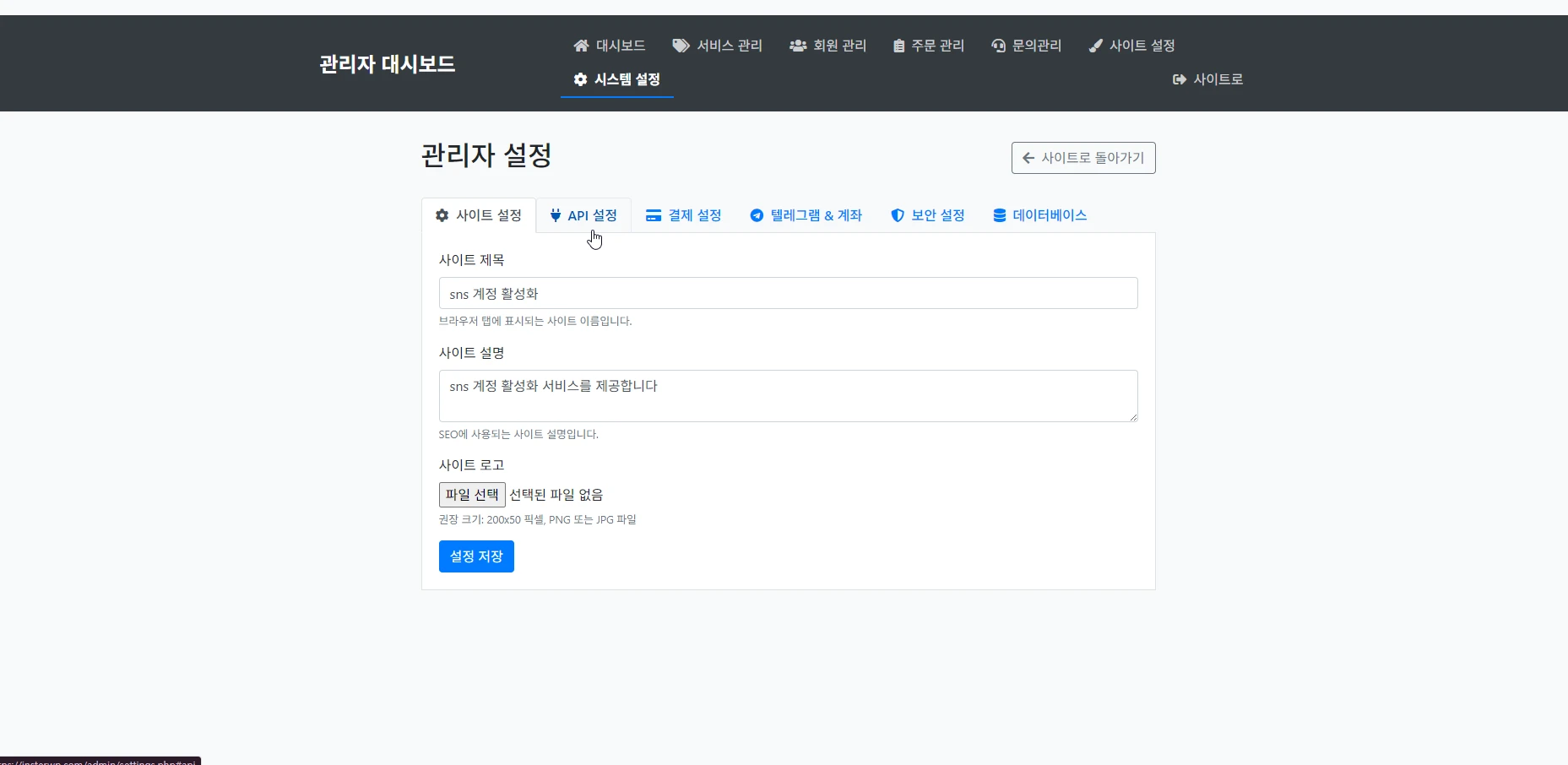The image size is (1568, 765).
Task: Select the headset icon next to 문의관리
Action: pyautogui.click(x=999, y=46)
